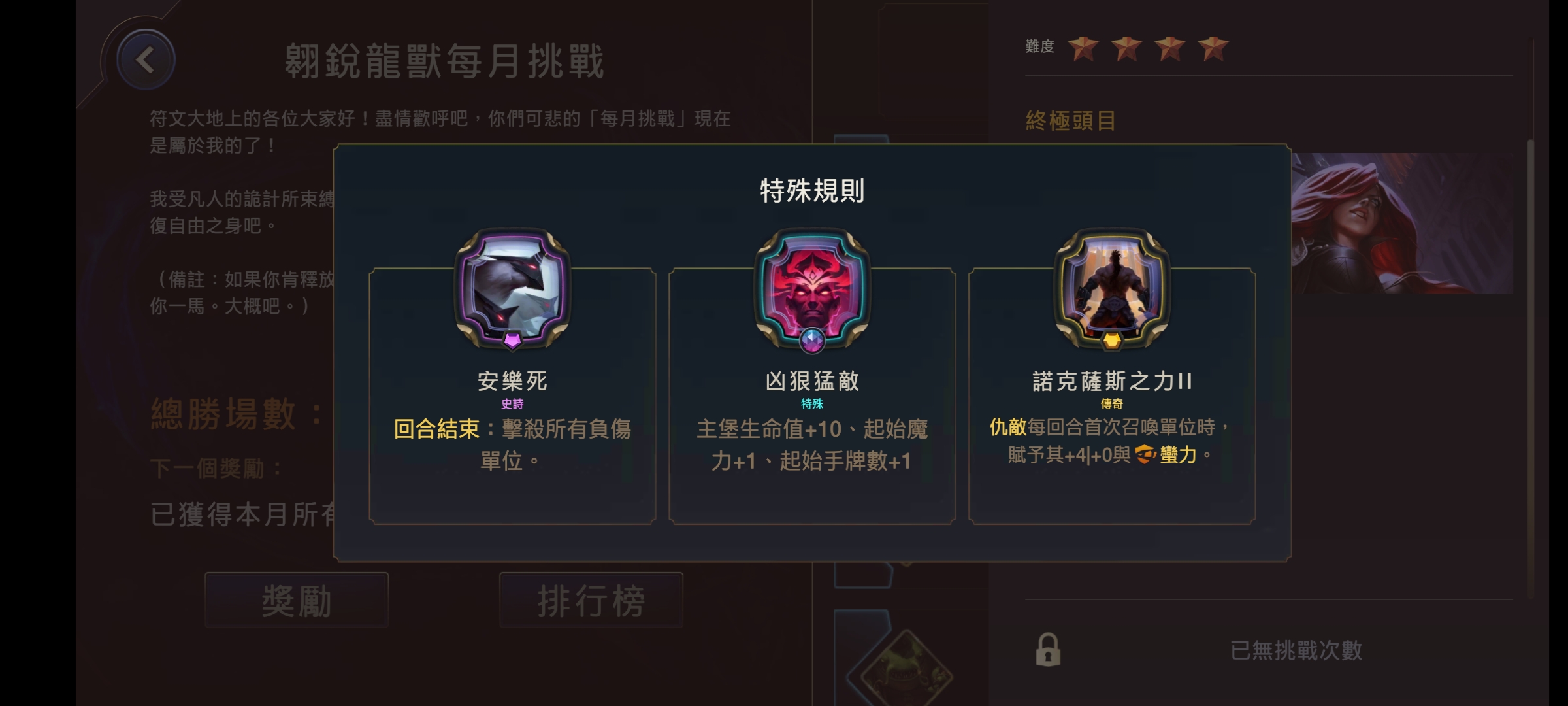Tap the diamond champion node at bottom
This screenshot has height=706, width=1568.
coord(906,670)
